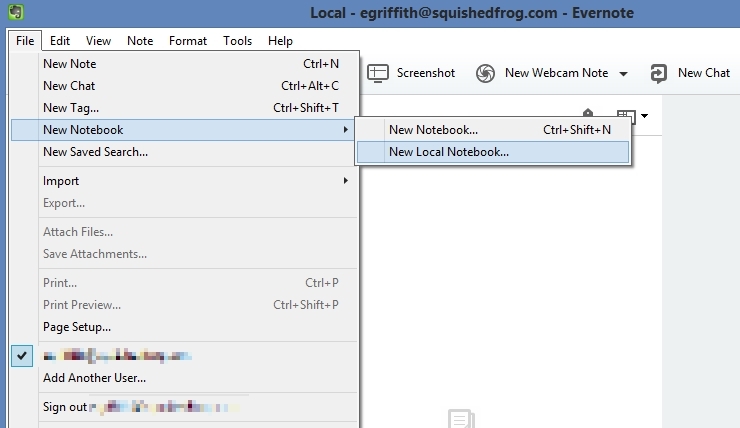Choose New Chat in the File menu
This screenshot has height=428, width=740.
184,86
